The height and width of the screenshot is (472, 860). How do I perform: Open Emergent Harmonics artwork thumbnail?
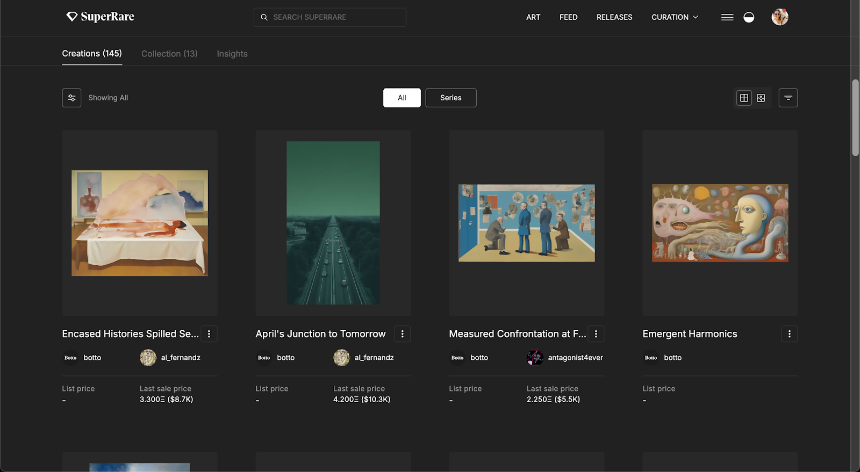coord(720,223)
